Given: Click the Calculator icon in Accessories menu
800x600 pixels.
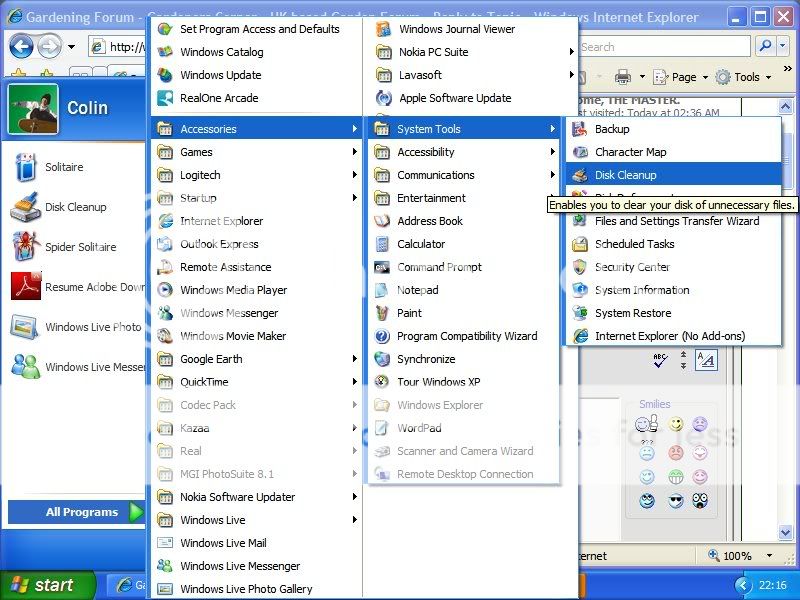Looking at the screenshot, I should tap(382, 244).
